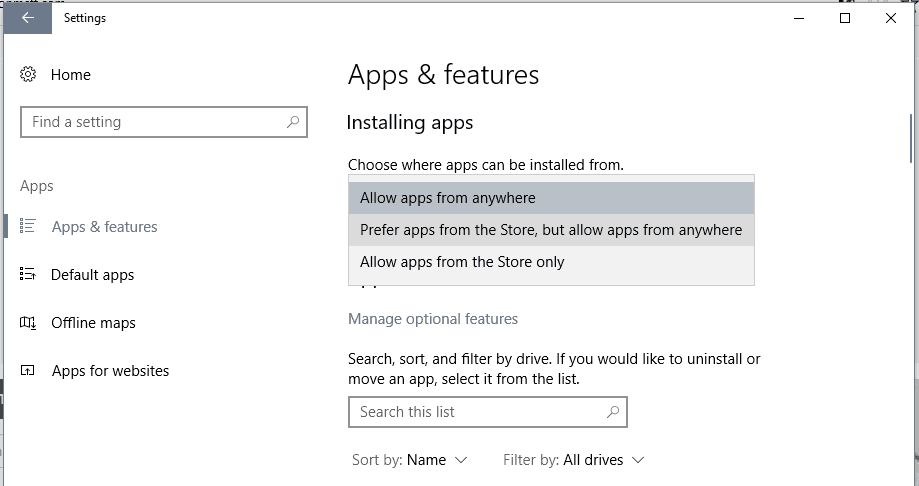Close the Settings window

point(891,18)
